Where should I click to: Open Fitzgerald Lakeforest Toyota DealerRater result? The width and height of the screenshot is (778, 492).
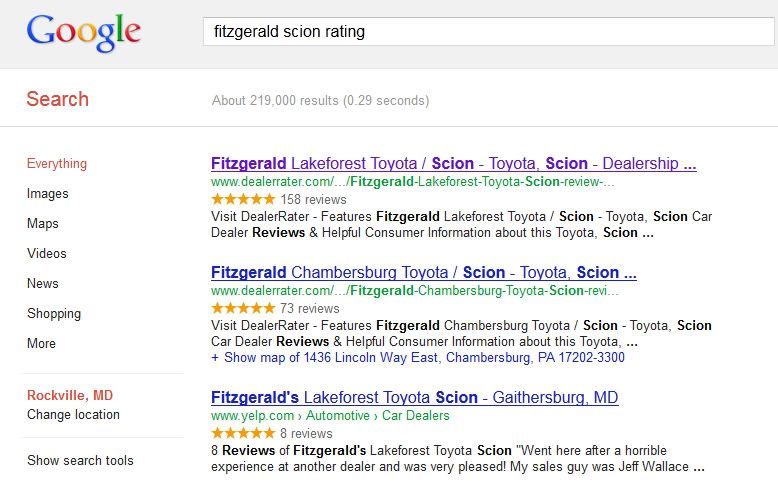pos(453,164)
